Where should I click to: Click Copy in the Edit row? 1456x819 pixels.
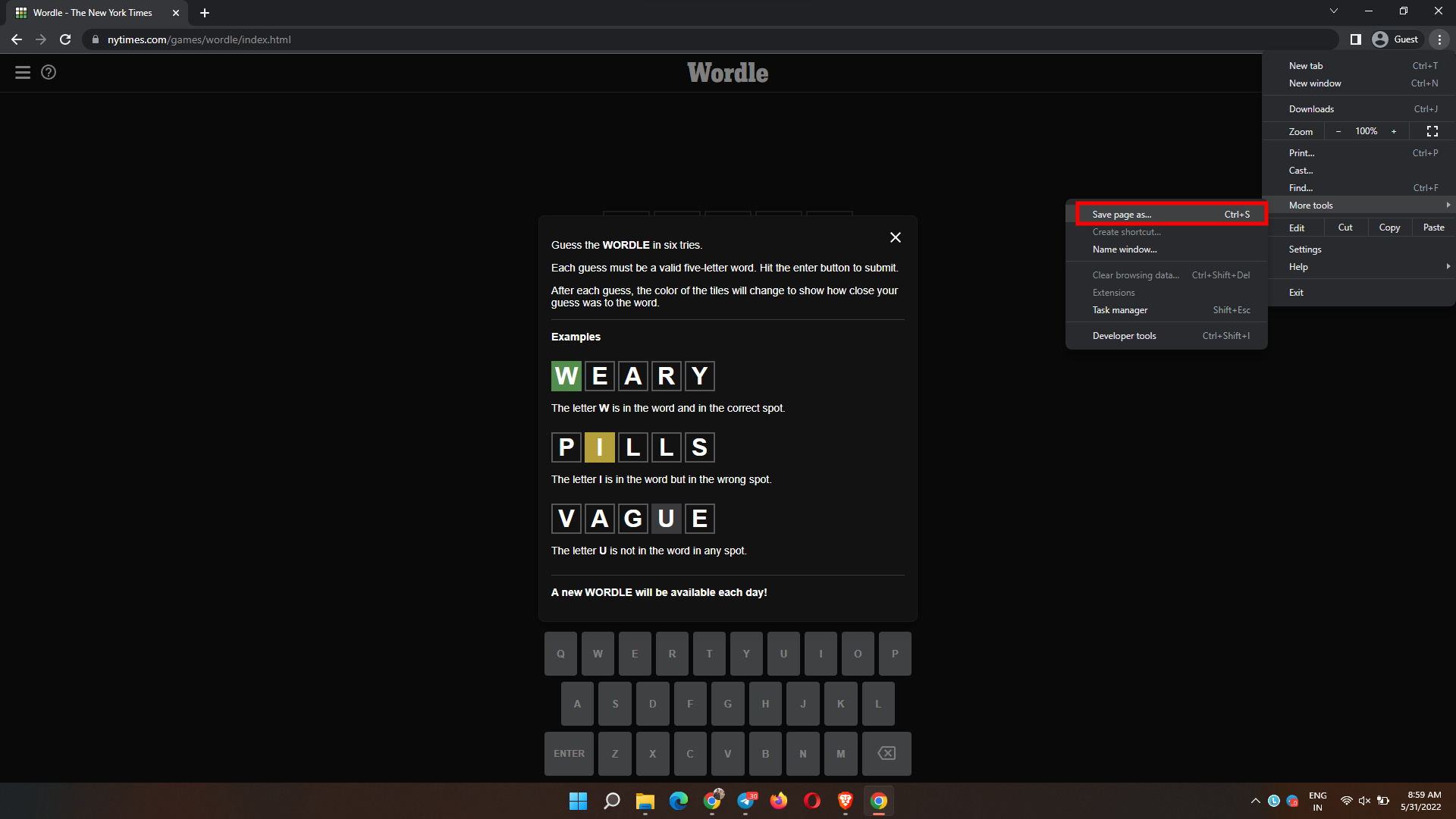pos(1389,227)
